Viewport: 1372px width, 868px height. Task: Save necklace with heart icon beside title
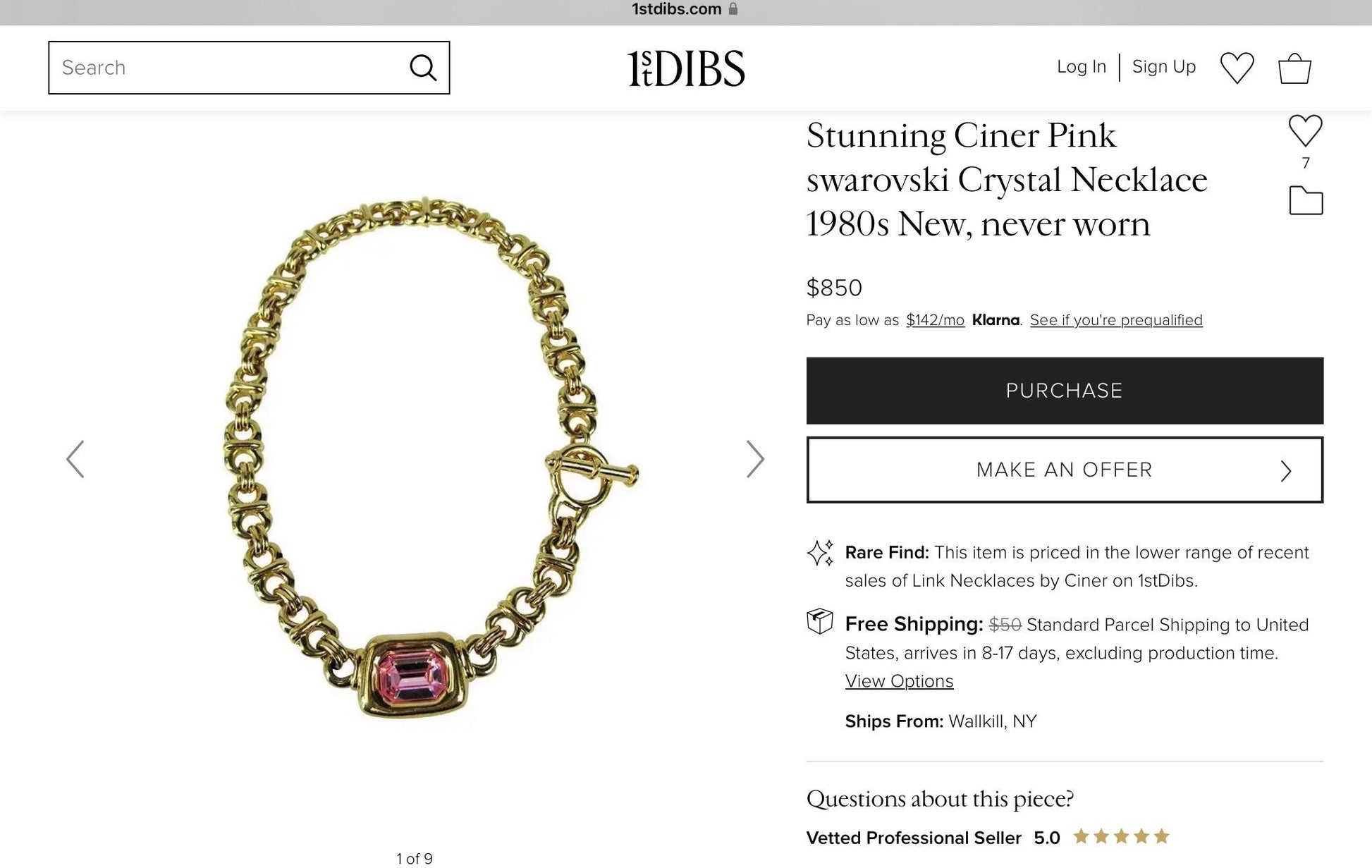1305,130
